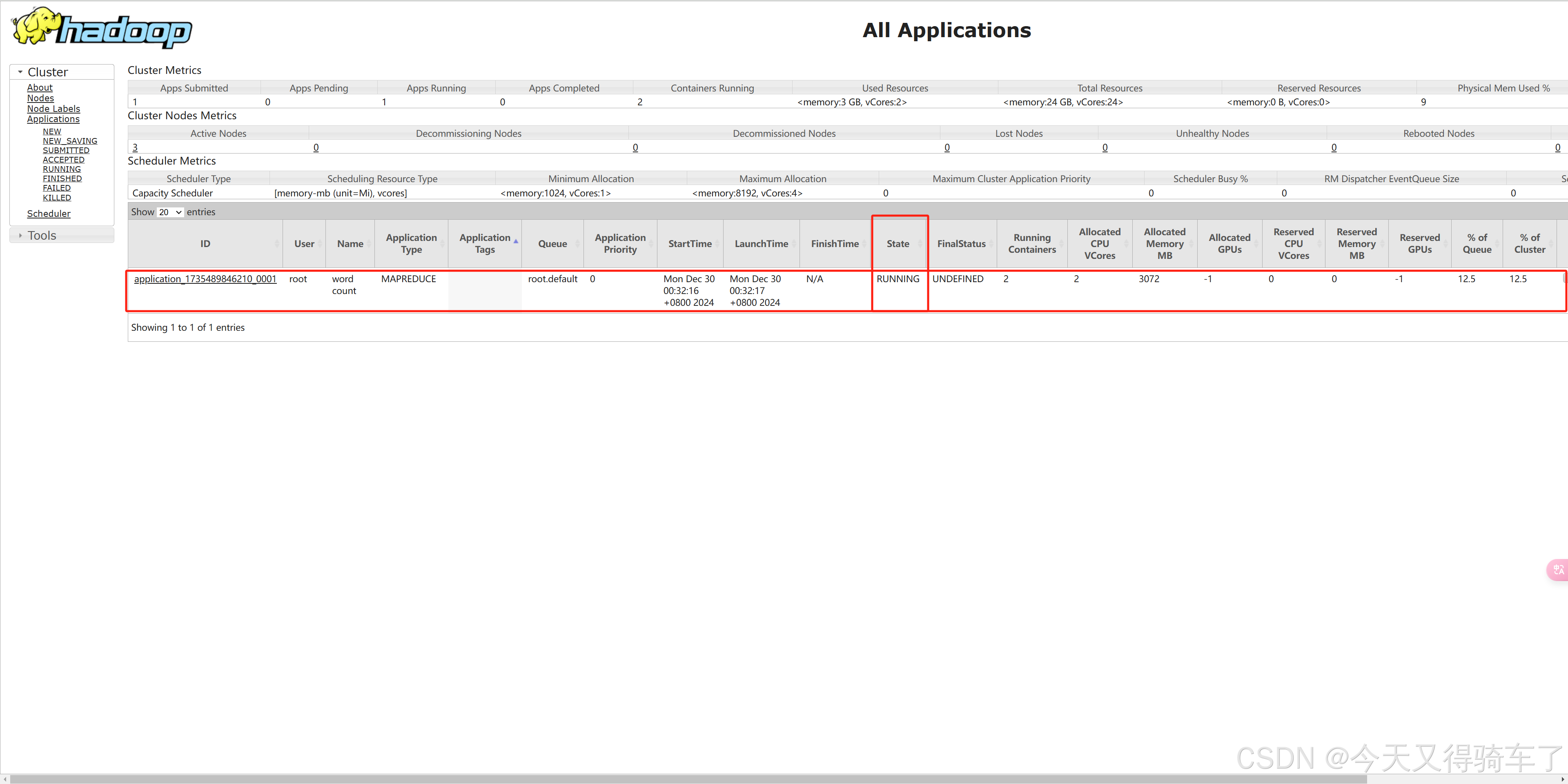Go to Nodes page
Image resolution: width=1568 pixels, height=784 pixels.
40,98
